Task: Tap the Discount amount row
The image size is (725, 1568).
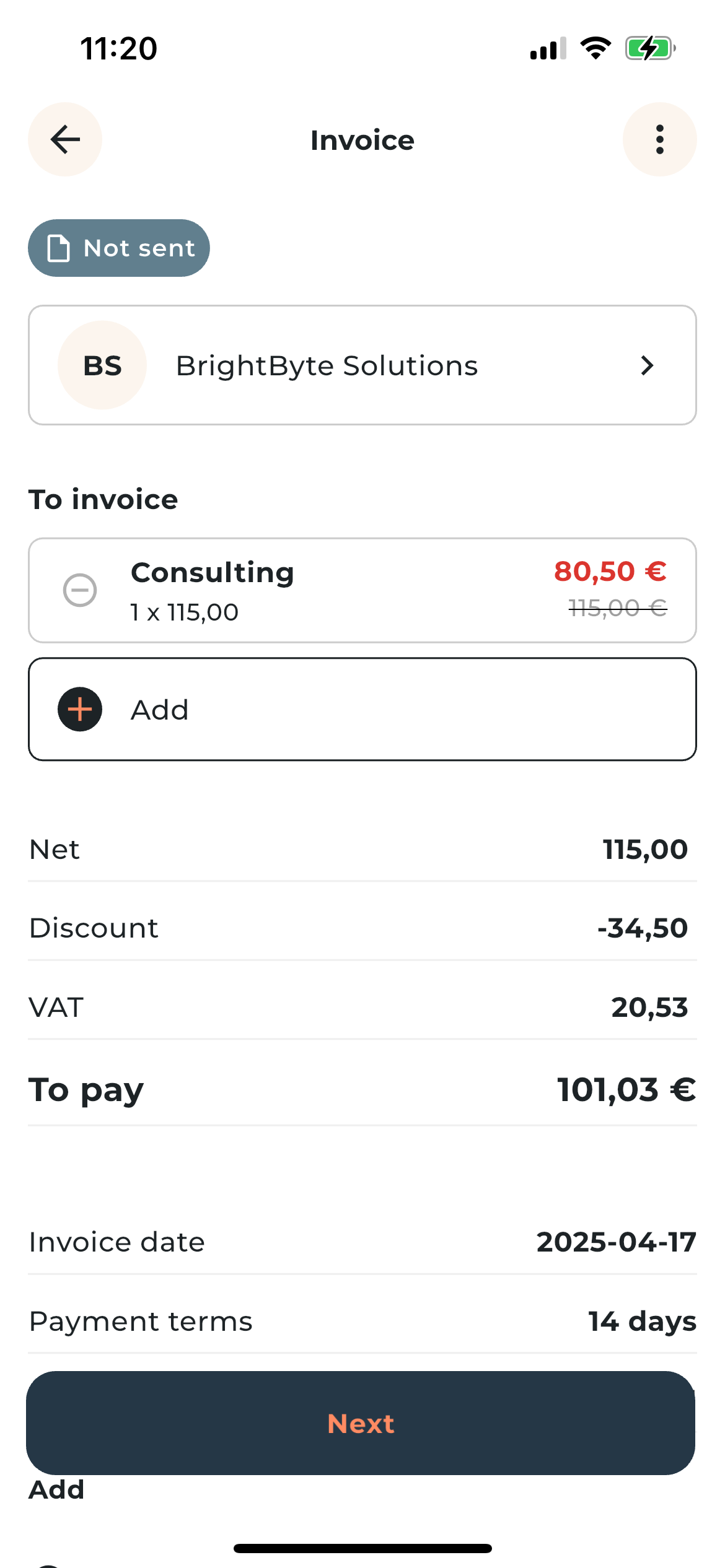Action: 362,928
